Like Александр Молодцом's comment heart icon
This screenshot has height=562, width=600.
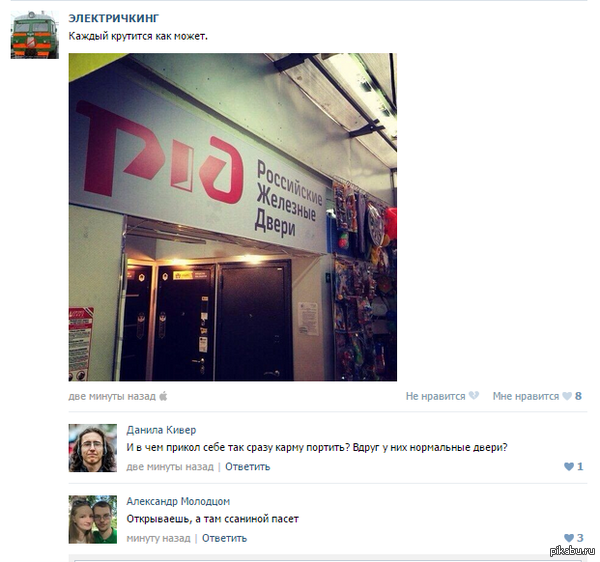pos(569,538)
